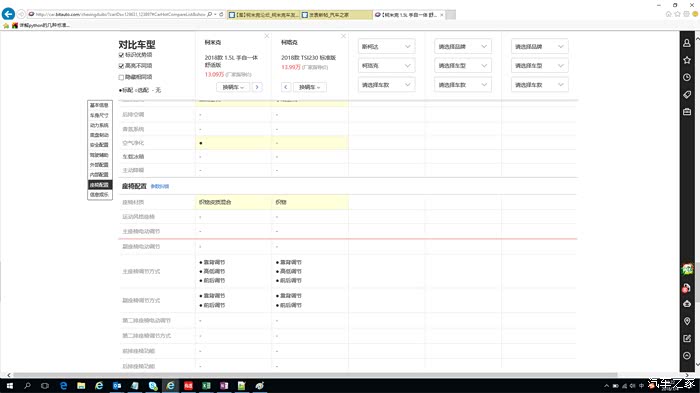The height and width of the screenshot is (393, 700).
Task: Open 请选择车型 dropdown in fifth column
Action: pyautogui.click(x=539, y=66)
